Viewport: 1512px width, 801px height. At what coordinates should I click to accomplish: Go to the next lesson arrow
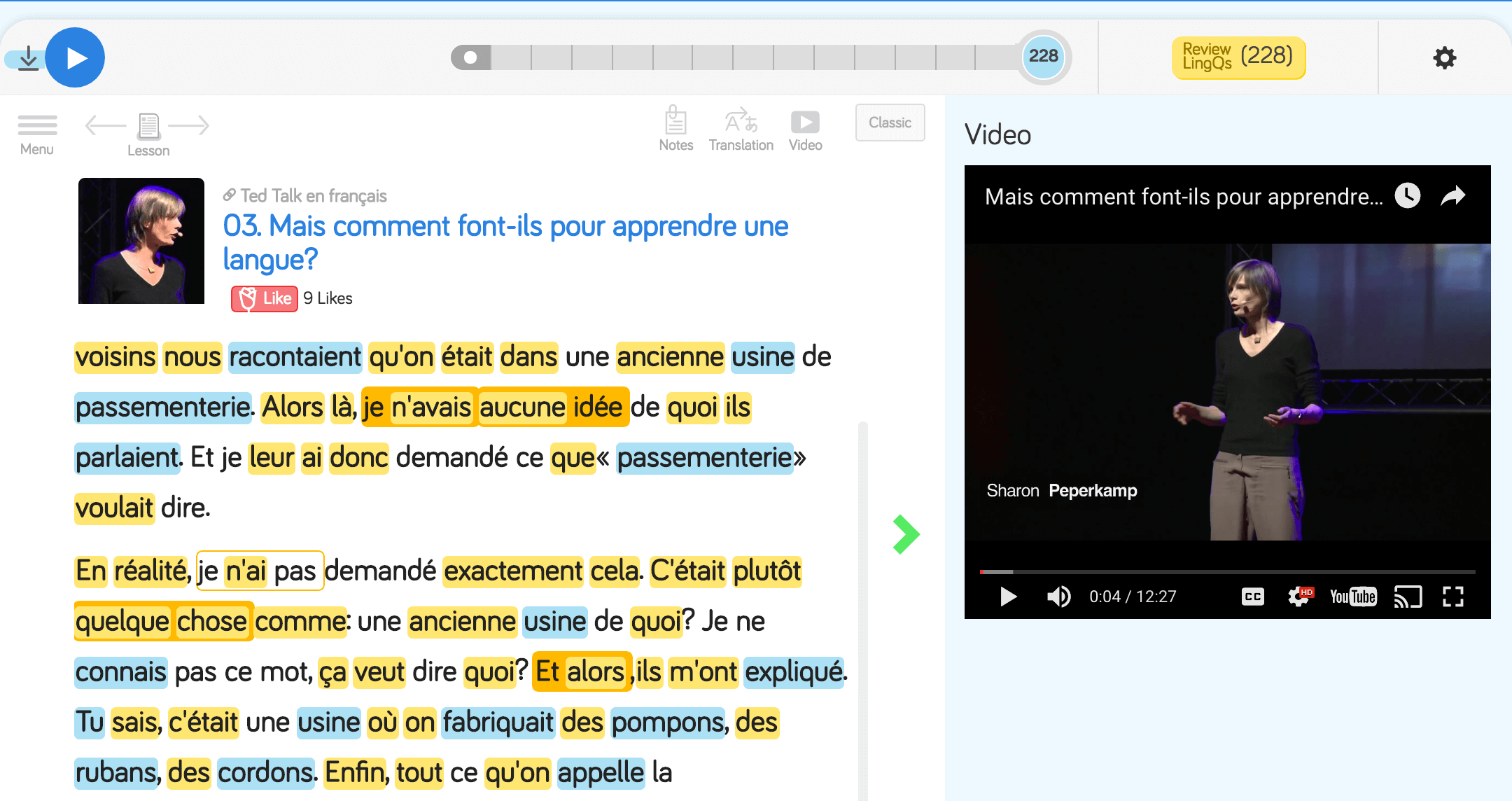click(x=190, y=126)
